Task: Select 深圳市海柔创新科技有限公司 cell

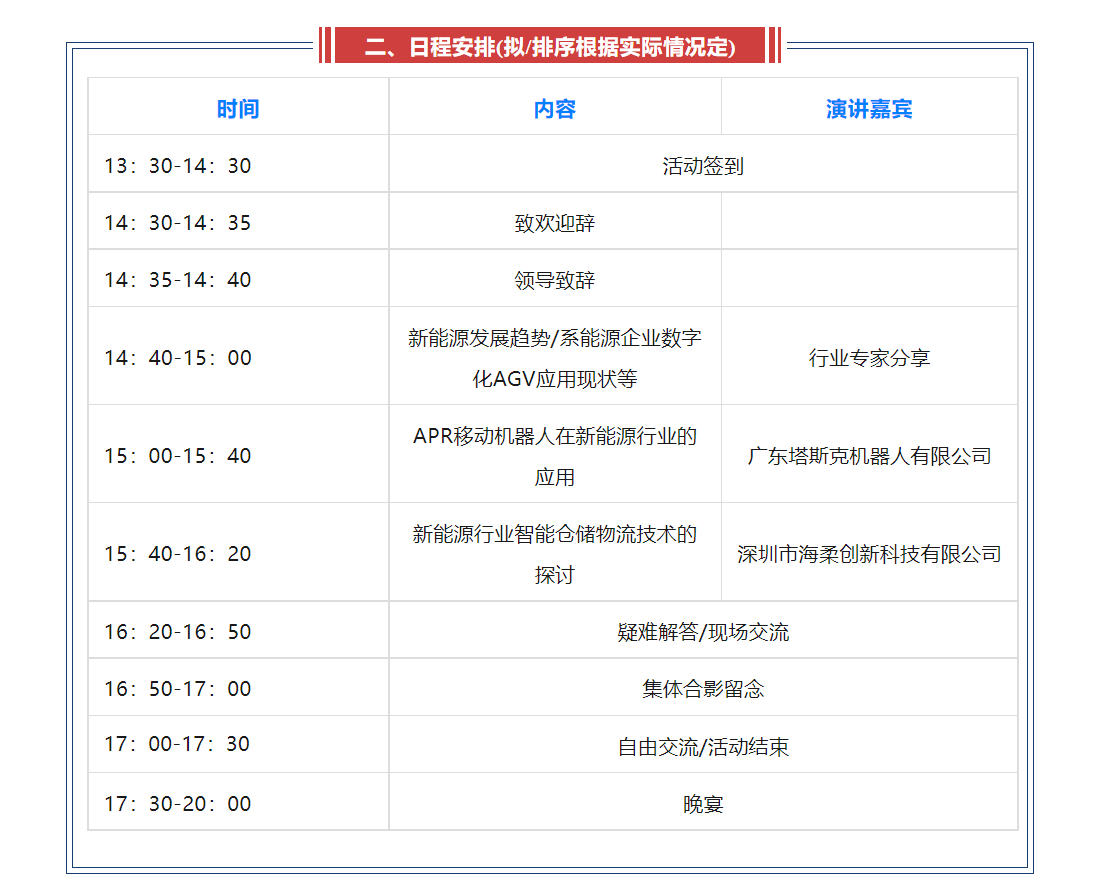Action: 869,554
